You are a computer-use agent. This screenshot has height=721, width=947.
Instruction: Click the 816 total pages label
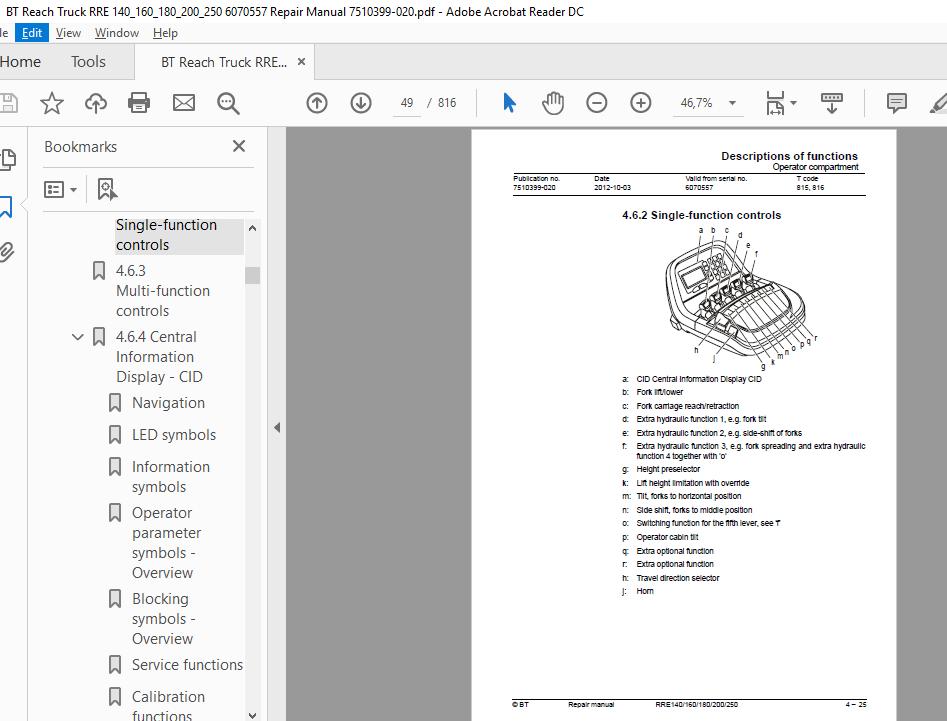(447, 103)
